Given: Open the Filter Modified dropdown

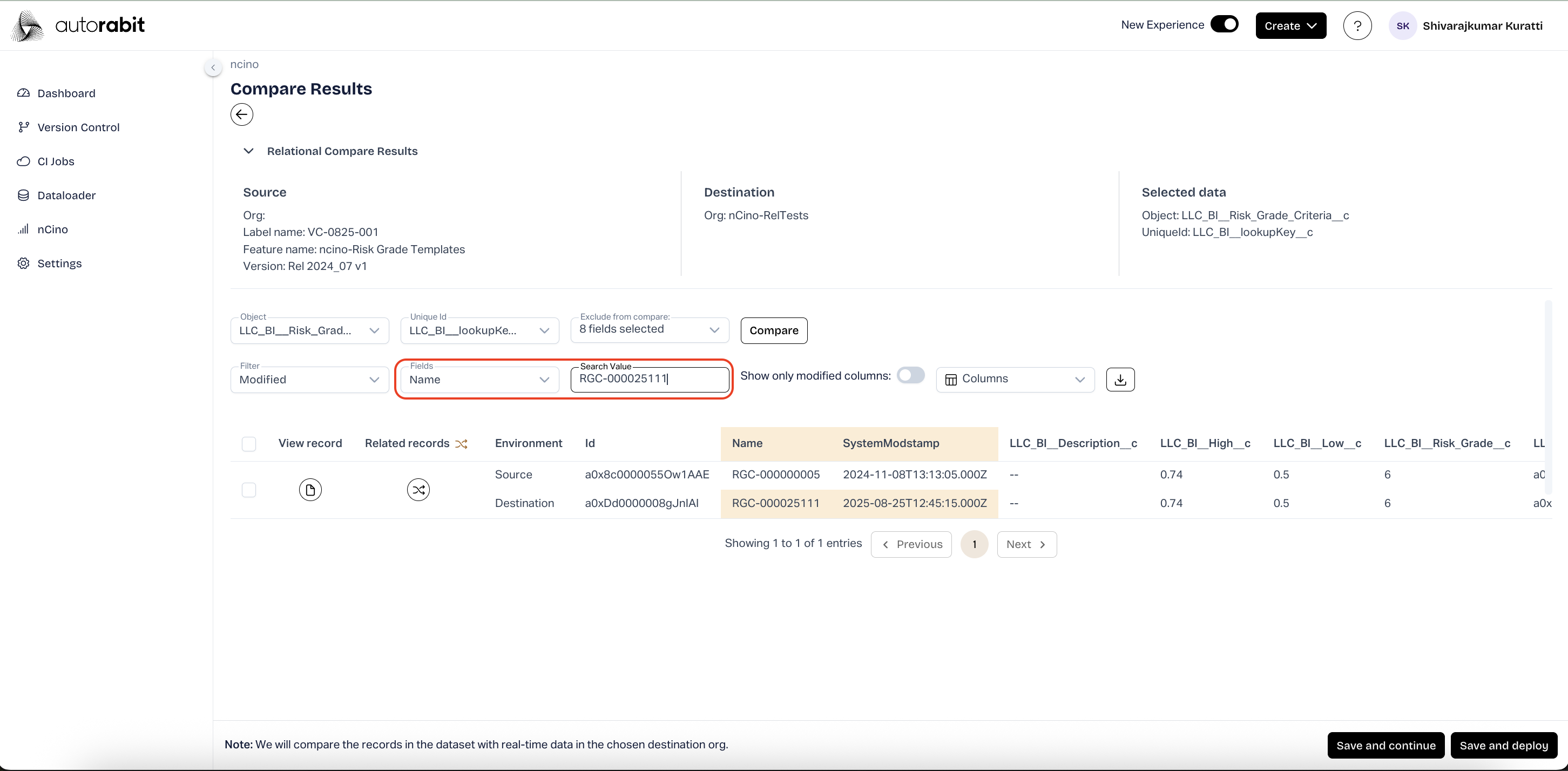Looking at the screenshot, I should (309, 380).
